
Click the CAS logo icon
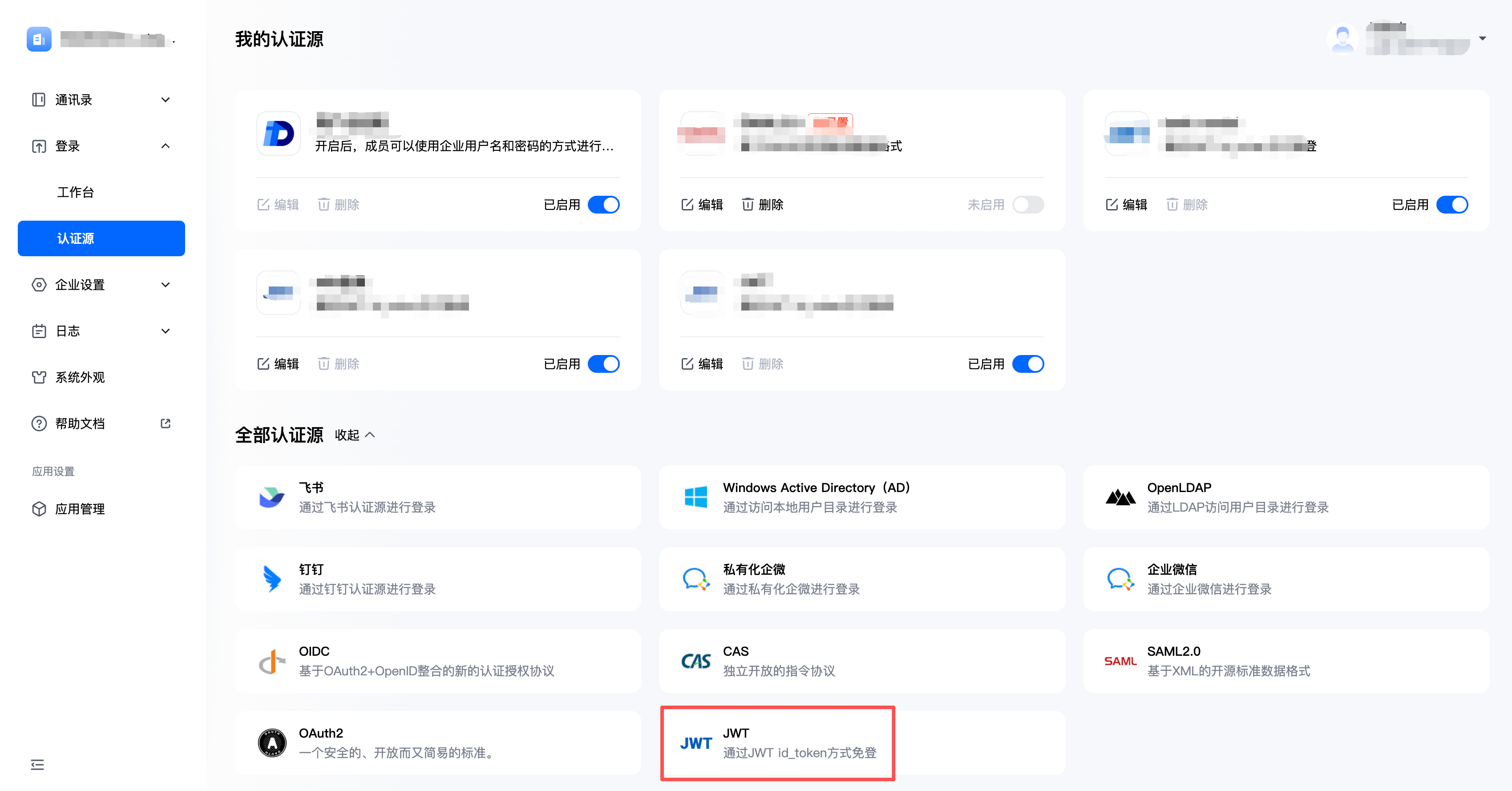click(x=695, y=661)
